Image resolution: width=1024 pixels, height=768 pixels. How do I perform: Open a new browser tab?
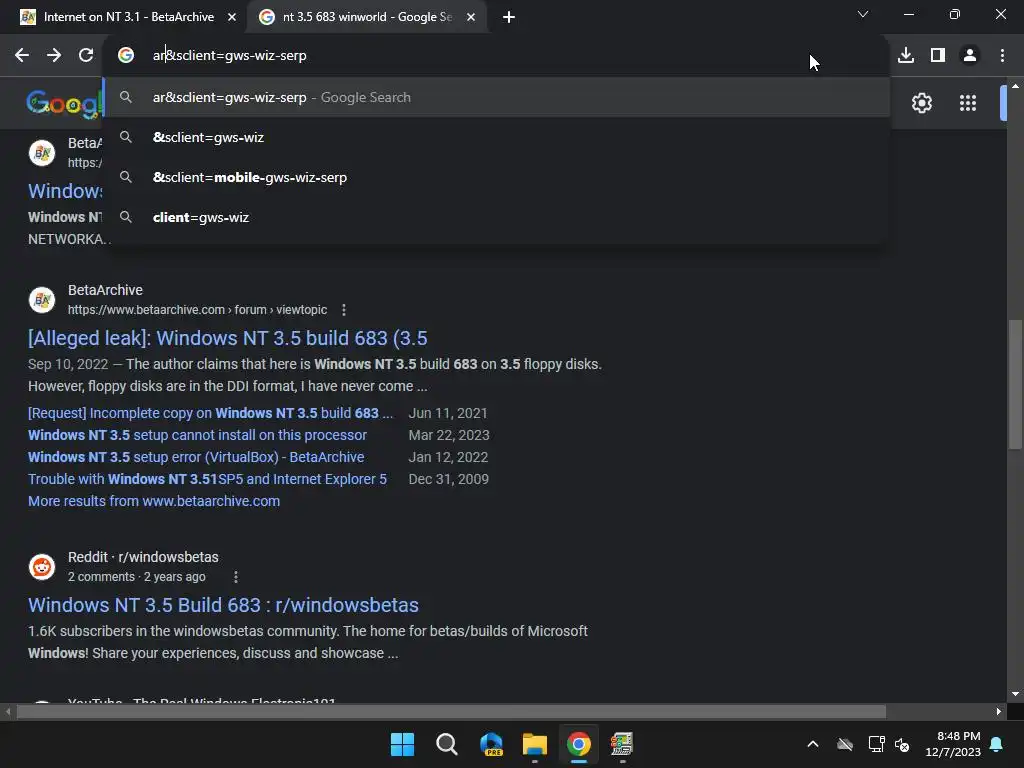click(x=509, y=17)
